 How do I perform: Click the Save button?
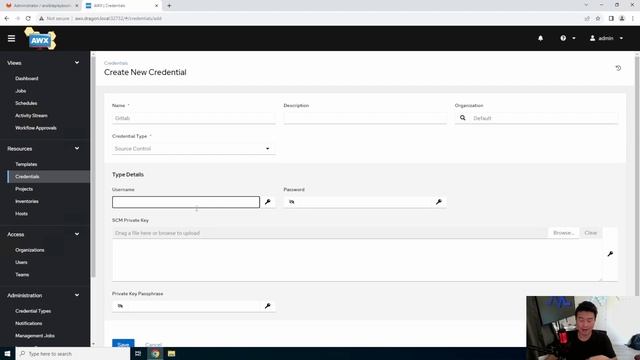click(123, 344)
